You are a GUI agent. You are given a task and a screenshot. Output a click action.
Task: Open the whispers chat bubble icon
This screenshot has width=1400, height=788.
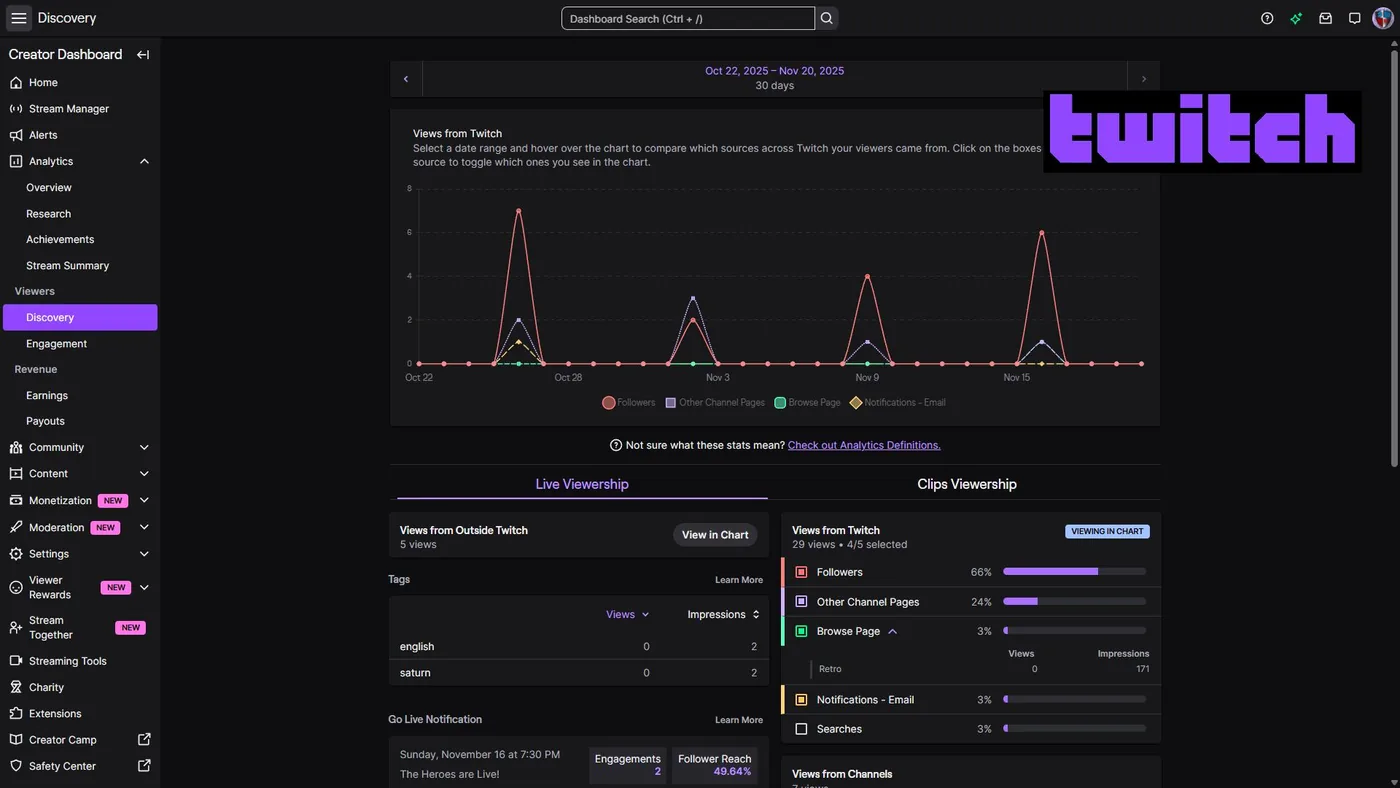(x=1355, y=18)
